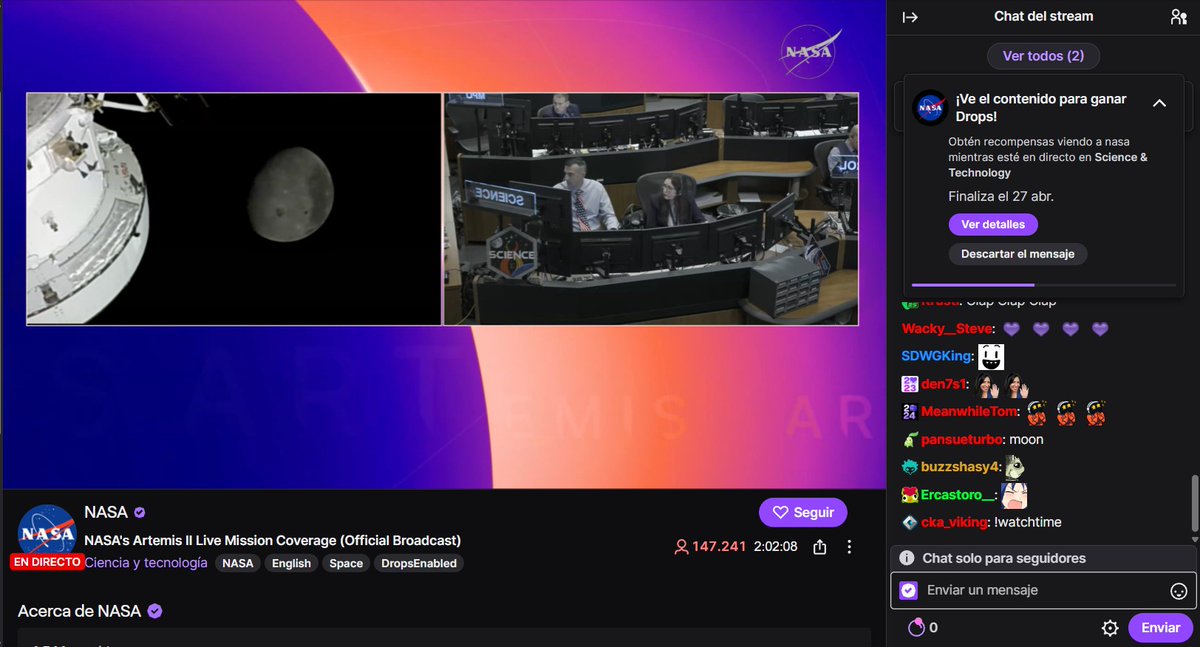Click Ercastoro__'s chat badge
The height and width of the screenshot is (647, 1200).
pos(910,495)
